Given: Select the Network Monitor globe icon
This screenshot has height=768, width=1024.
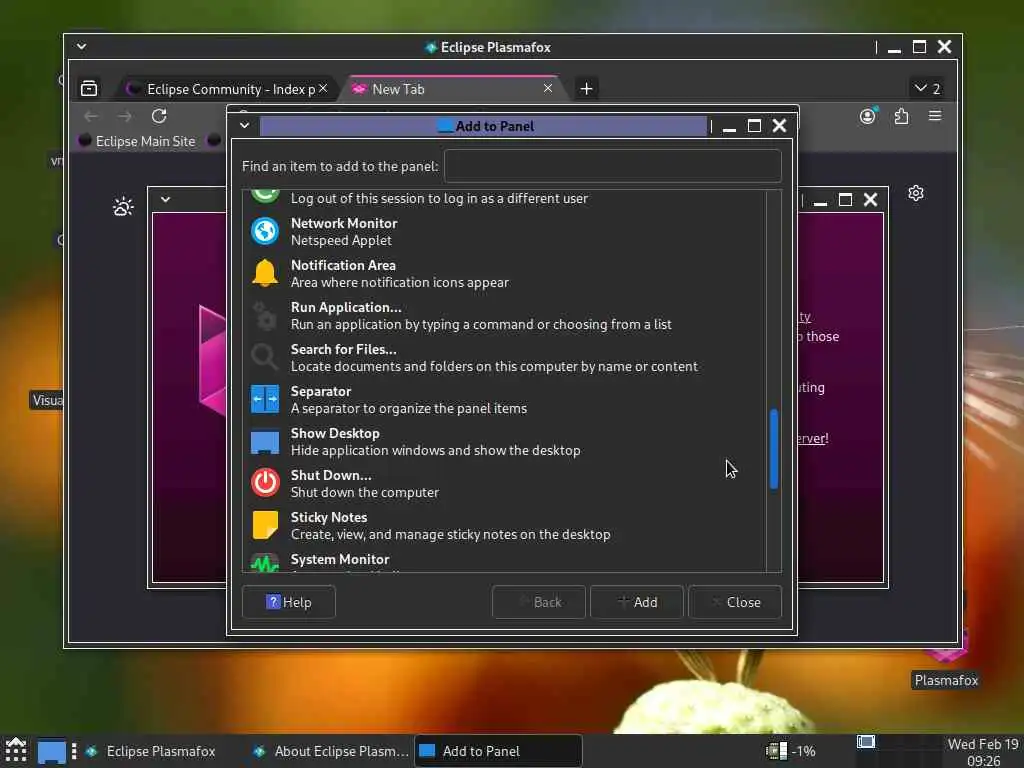Looking at the screenshot, I should point(264,231).
